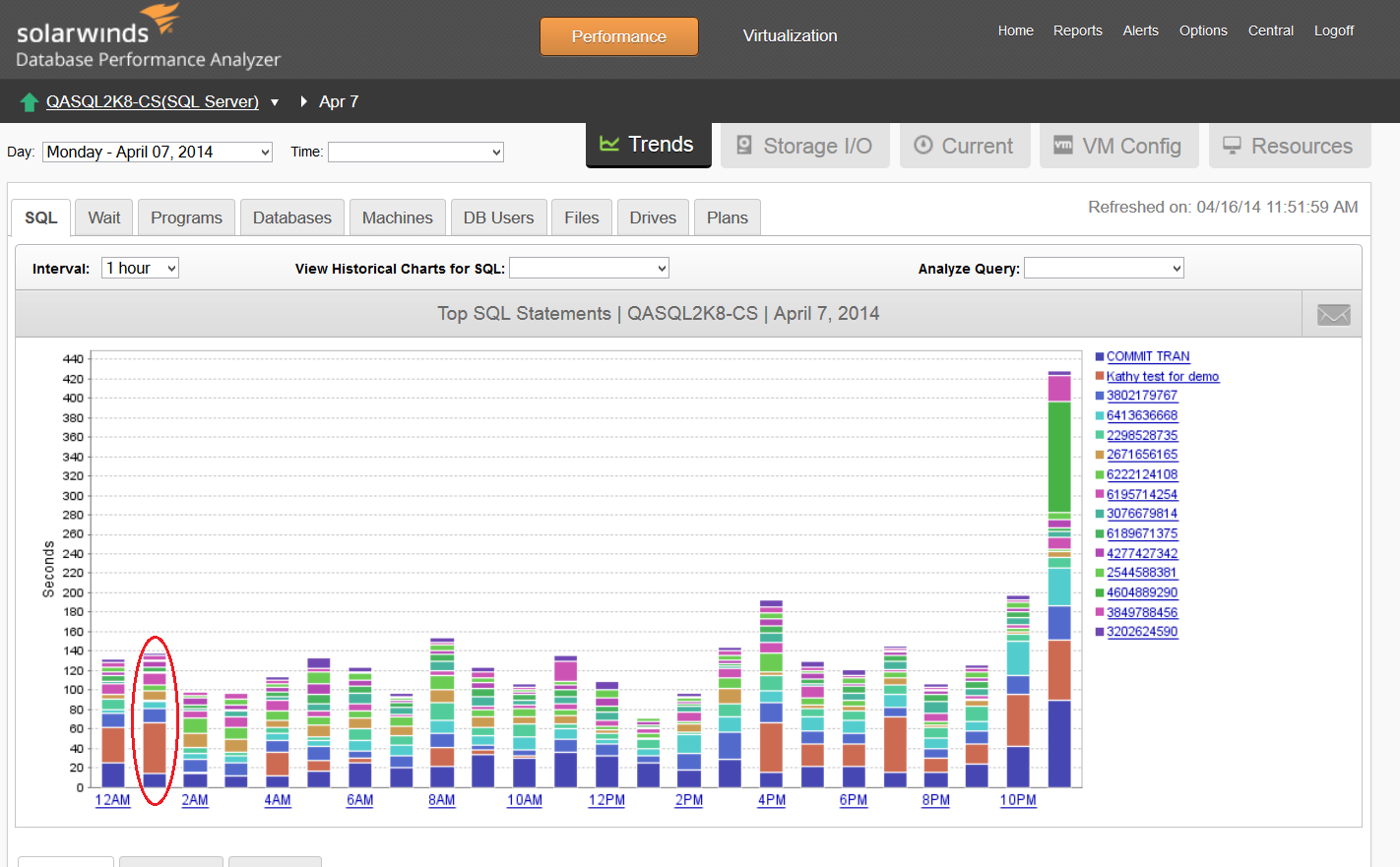Open the Options link
The image size is (1400, 867).
pyautogui.click(x=1204, y=31)
